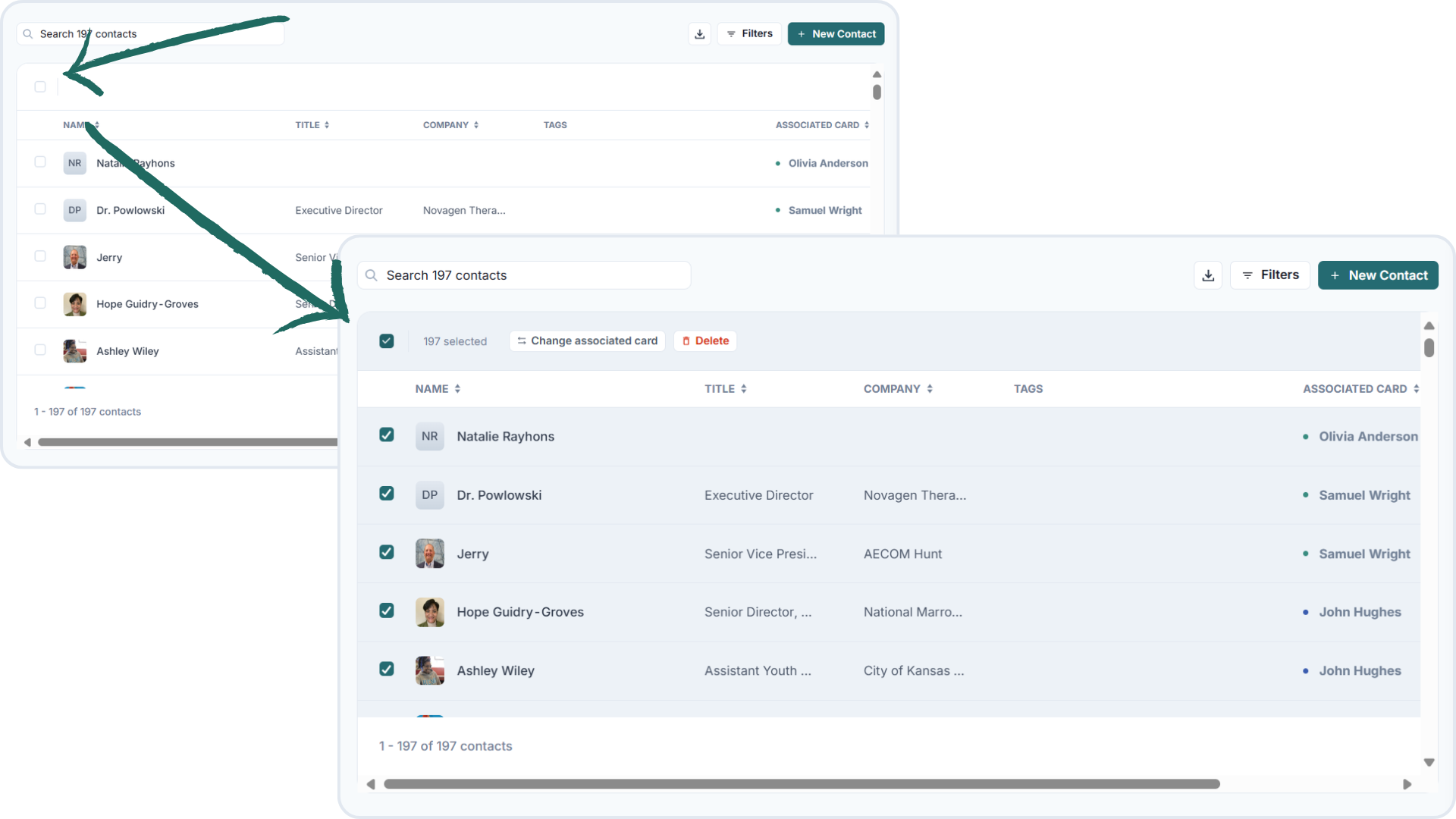This screenshot has width=1456, height=819.
Task: Click the DP avatar in the front panel
Action: [x=430, y=495]
